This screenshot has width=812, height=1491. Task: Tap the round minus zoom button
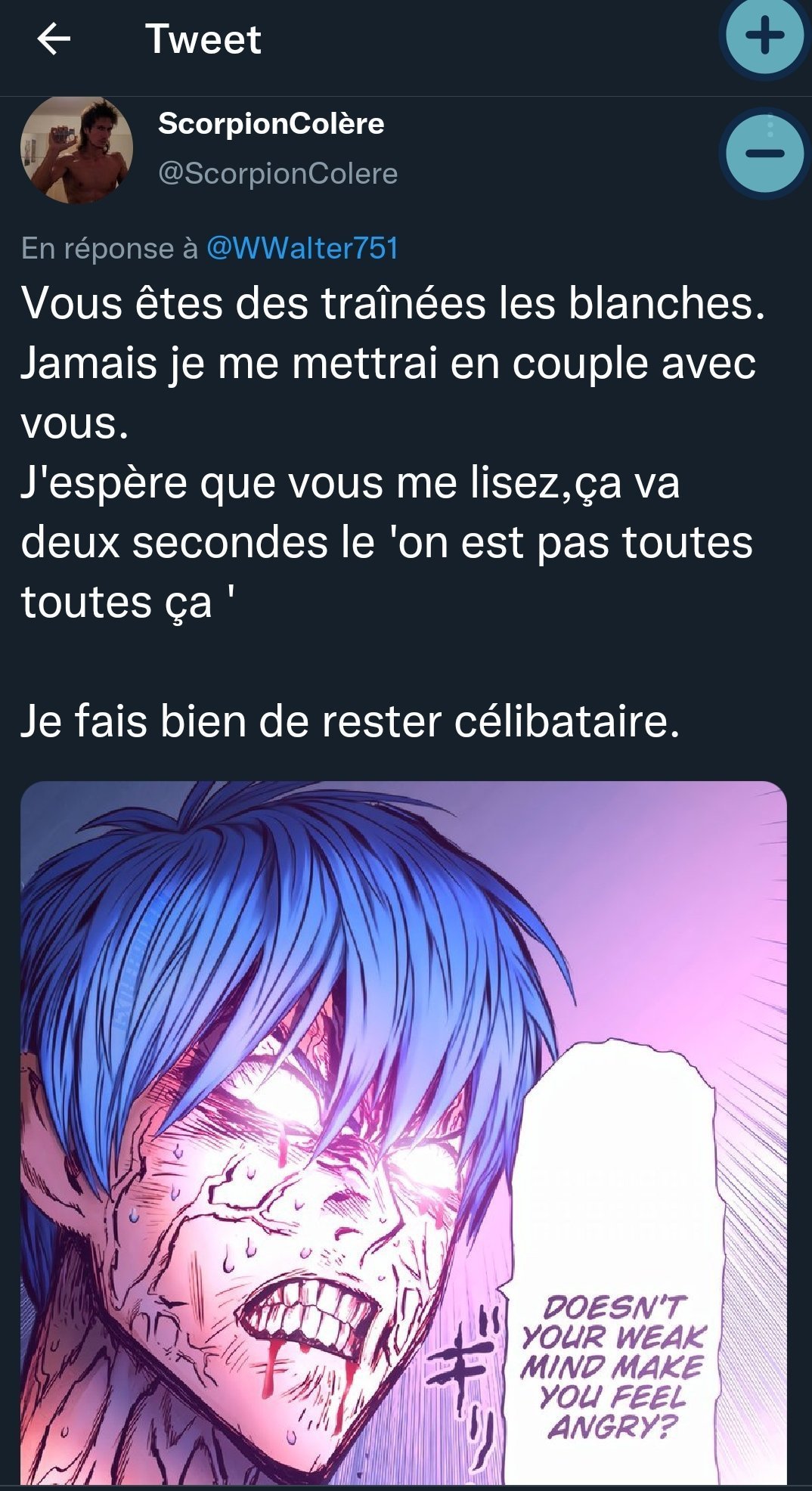(x=764, y=153)
